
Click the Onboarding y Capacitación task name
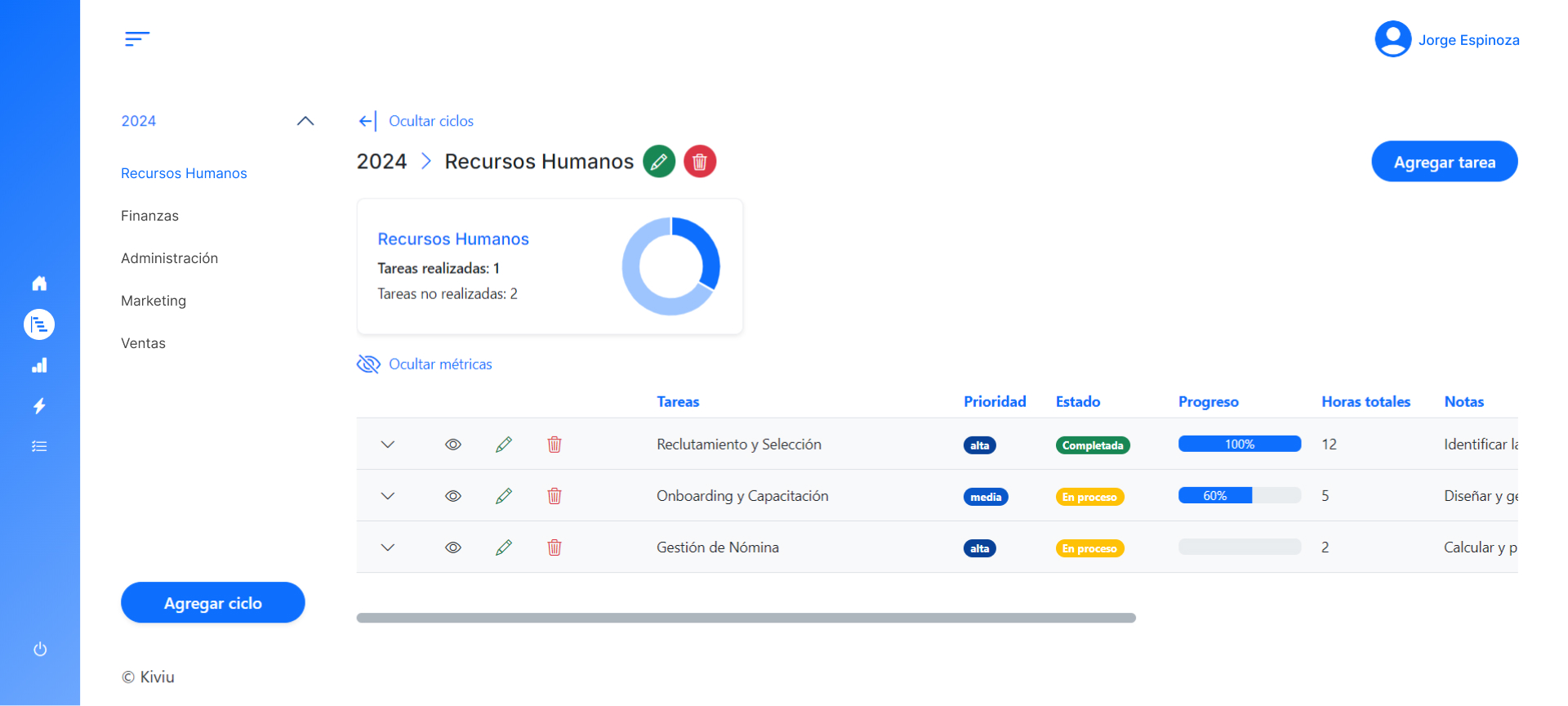pyautogui.click(x=742, y=496)
